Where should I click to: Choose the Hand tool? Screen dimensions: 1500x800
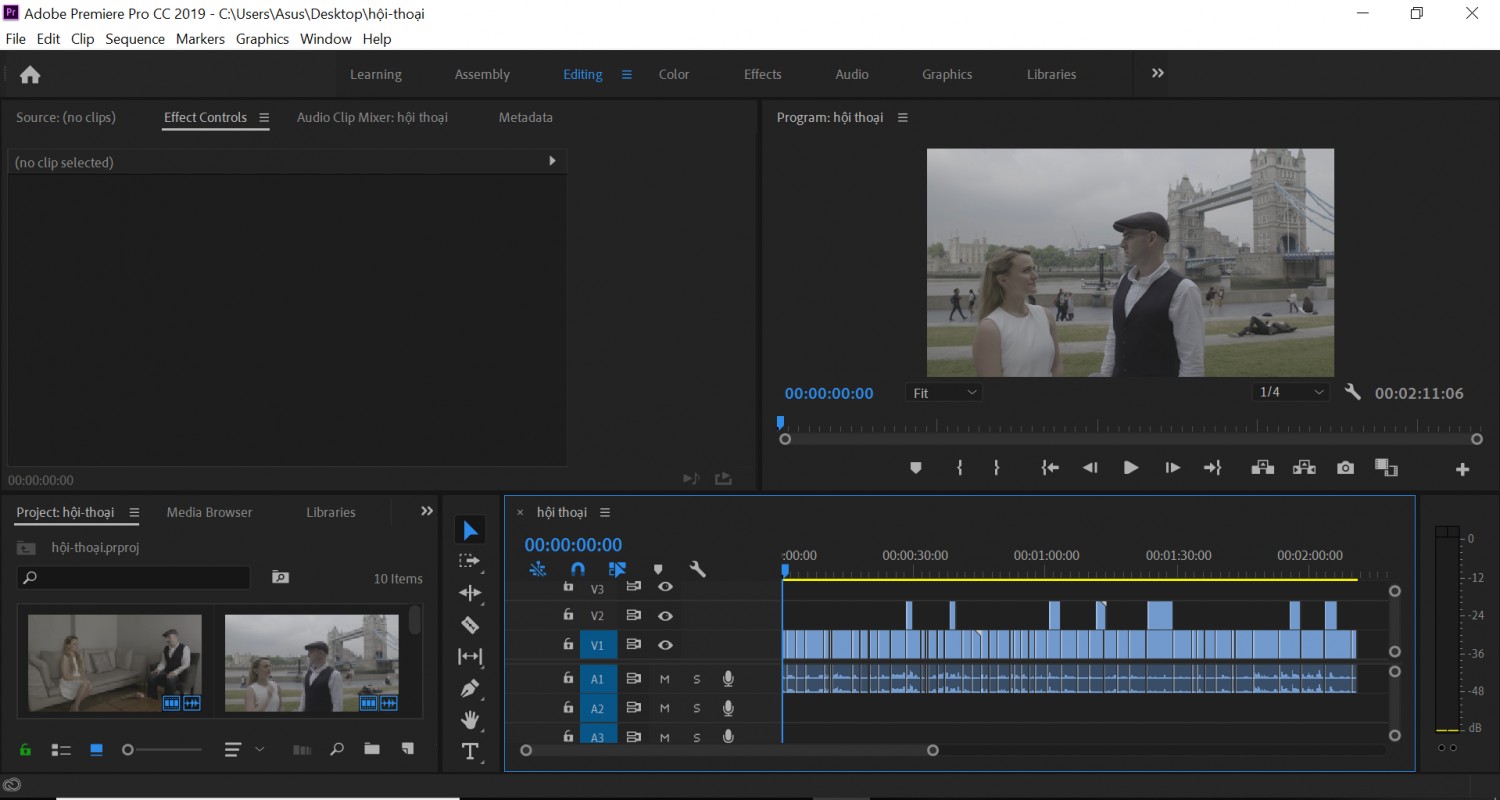pos(470,720)
